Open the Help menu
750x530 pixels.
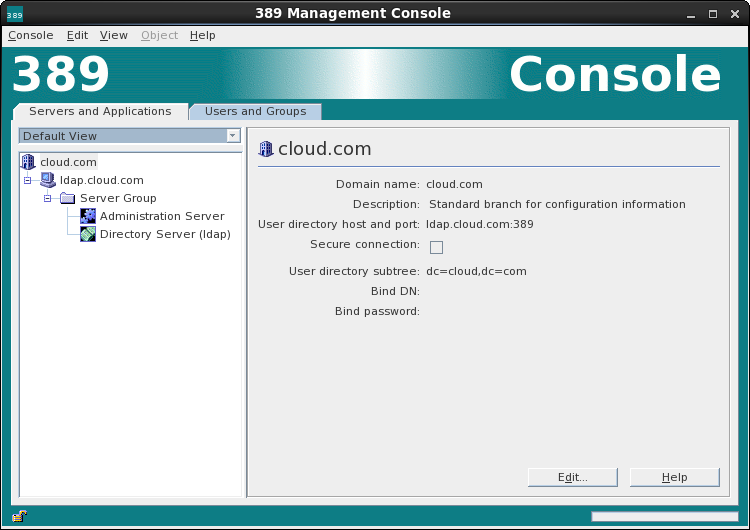click(202, 35)
